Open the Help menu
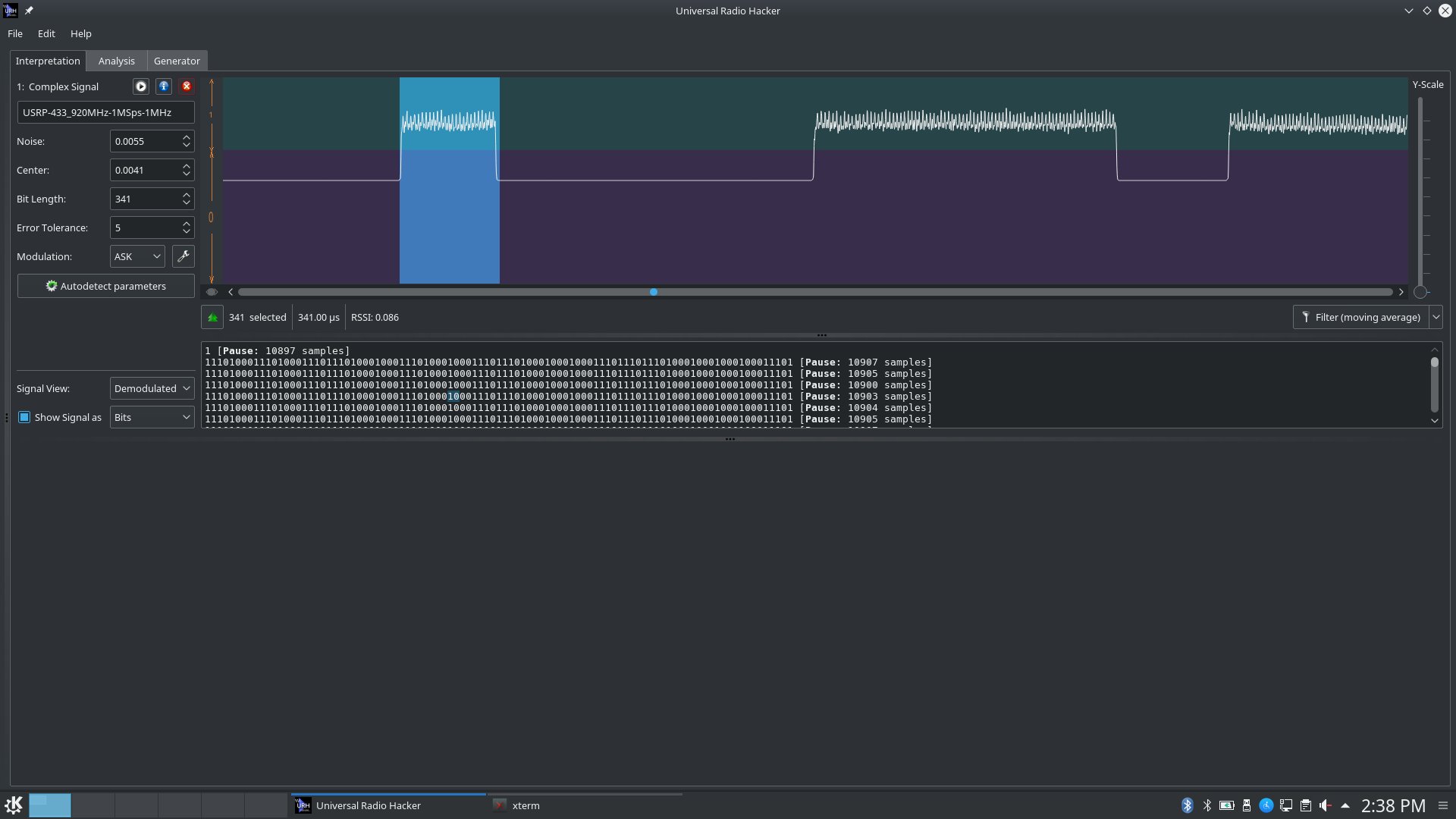Viewport: 1456px width, 819px height. point(81,33)
